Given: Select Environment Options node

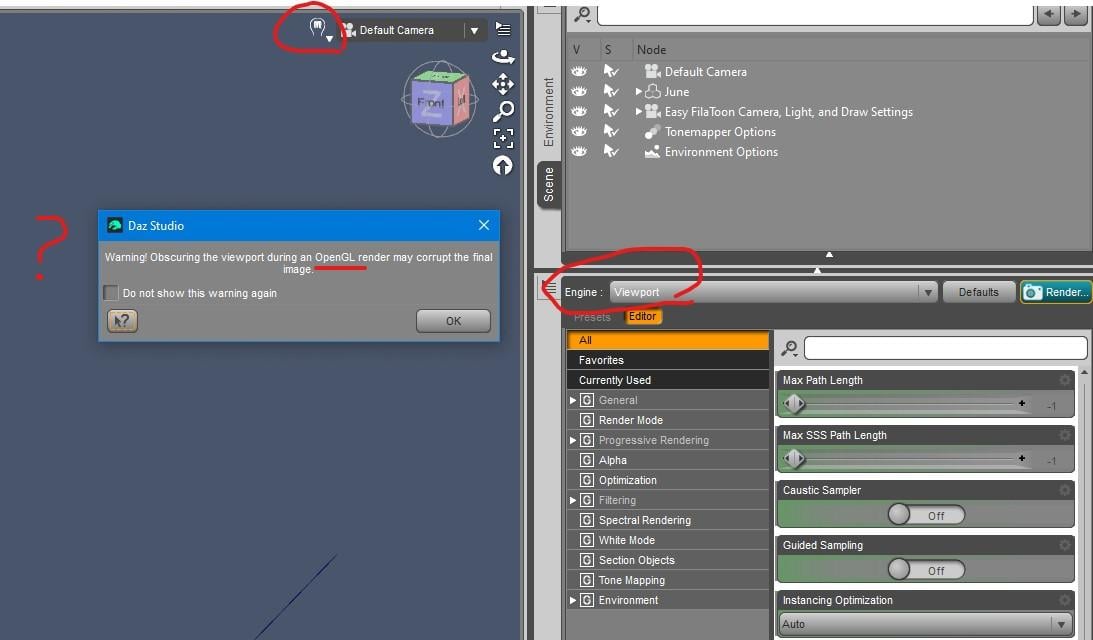Looking at the screenshot, I should [x=721, y=152].
